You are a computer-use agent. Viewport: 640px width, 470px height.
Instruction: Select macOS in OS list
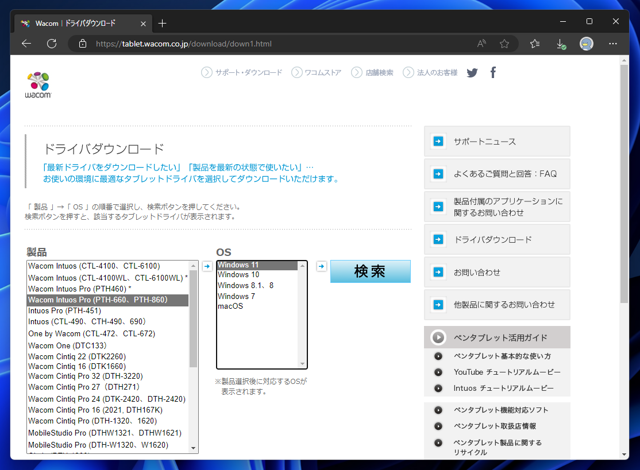coord(257,306)
